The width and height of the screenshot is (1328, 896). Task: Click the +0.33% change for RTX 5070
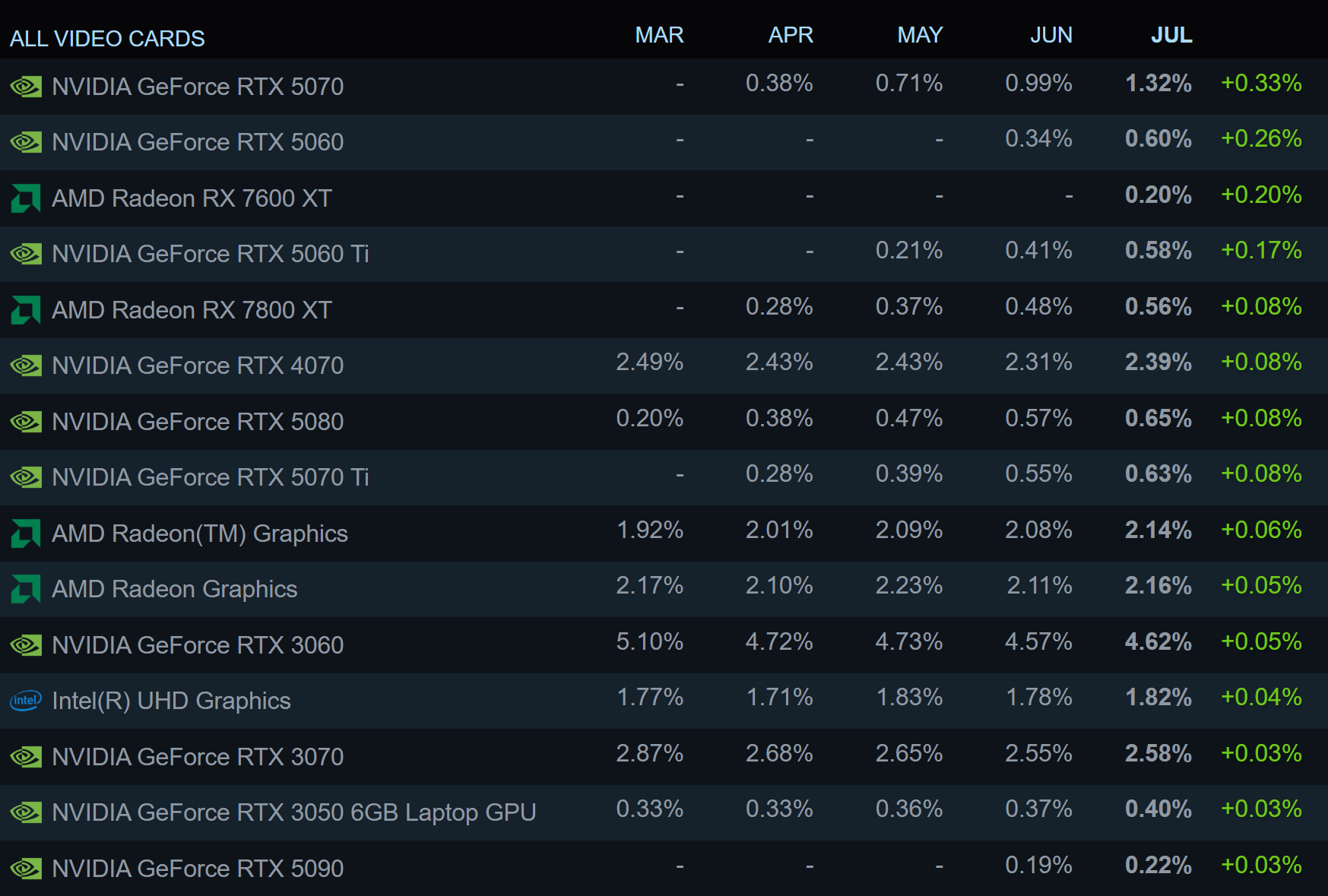tap(1260, 83)
